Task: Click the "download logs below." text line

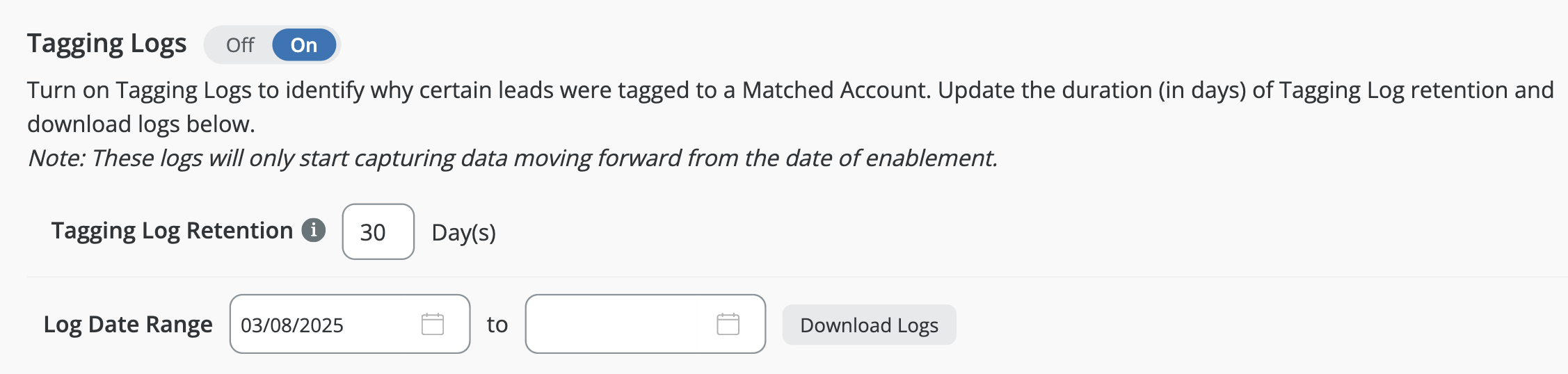Action: [x=141, y=124]
